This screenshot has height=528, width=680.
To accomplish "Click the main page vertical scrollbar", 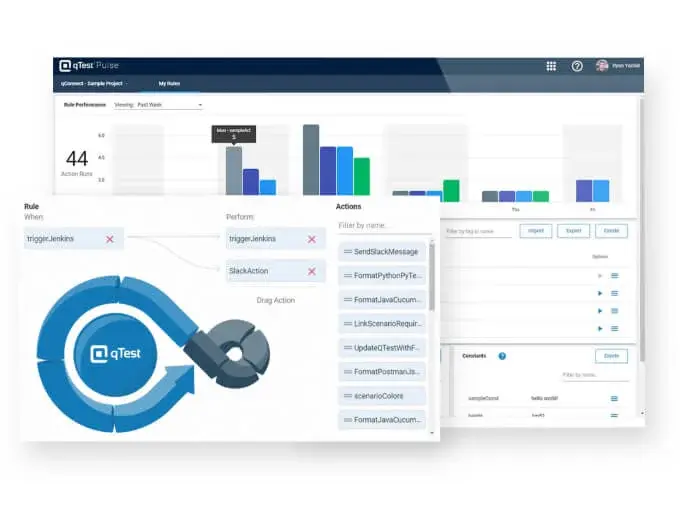I will pyautogui.click(x=642, y=230).
